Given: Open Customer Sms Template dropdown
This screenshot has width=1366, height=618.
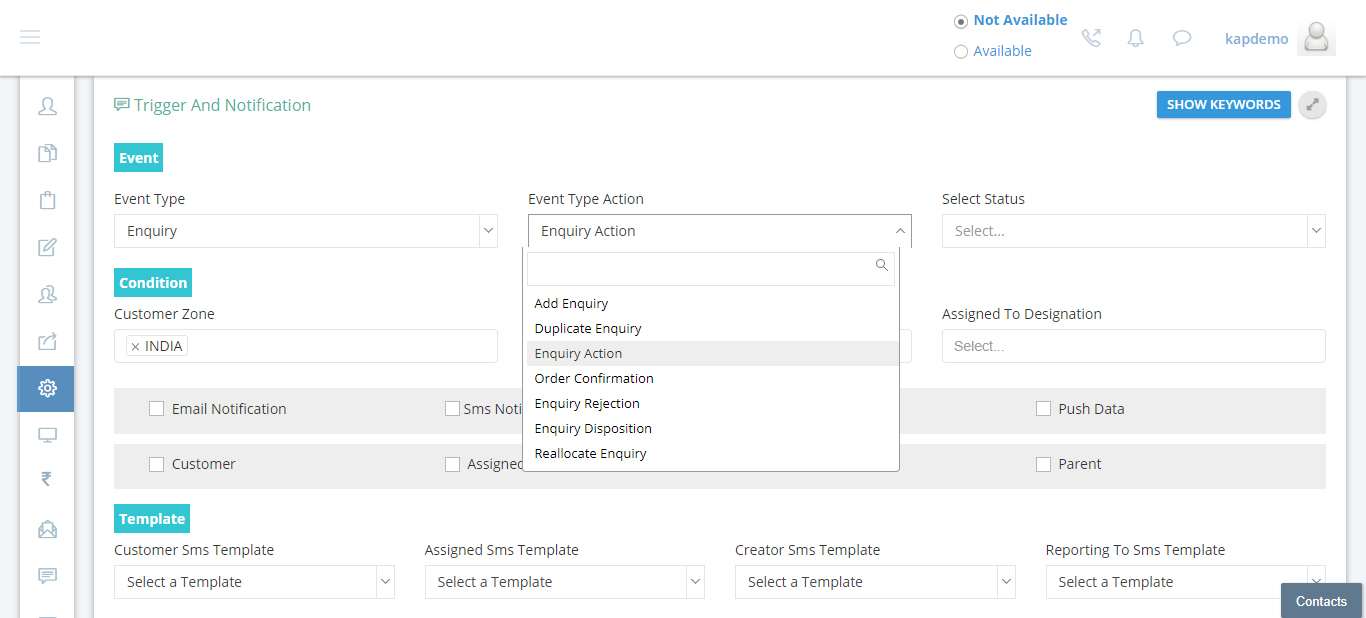Looking at the screenshot, I should tap(254, 582).
